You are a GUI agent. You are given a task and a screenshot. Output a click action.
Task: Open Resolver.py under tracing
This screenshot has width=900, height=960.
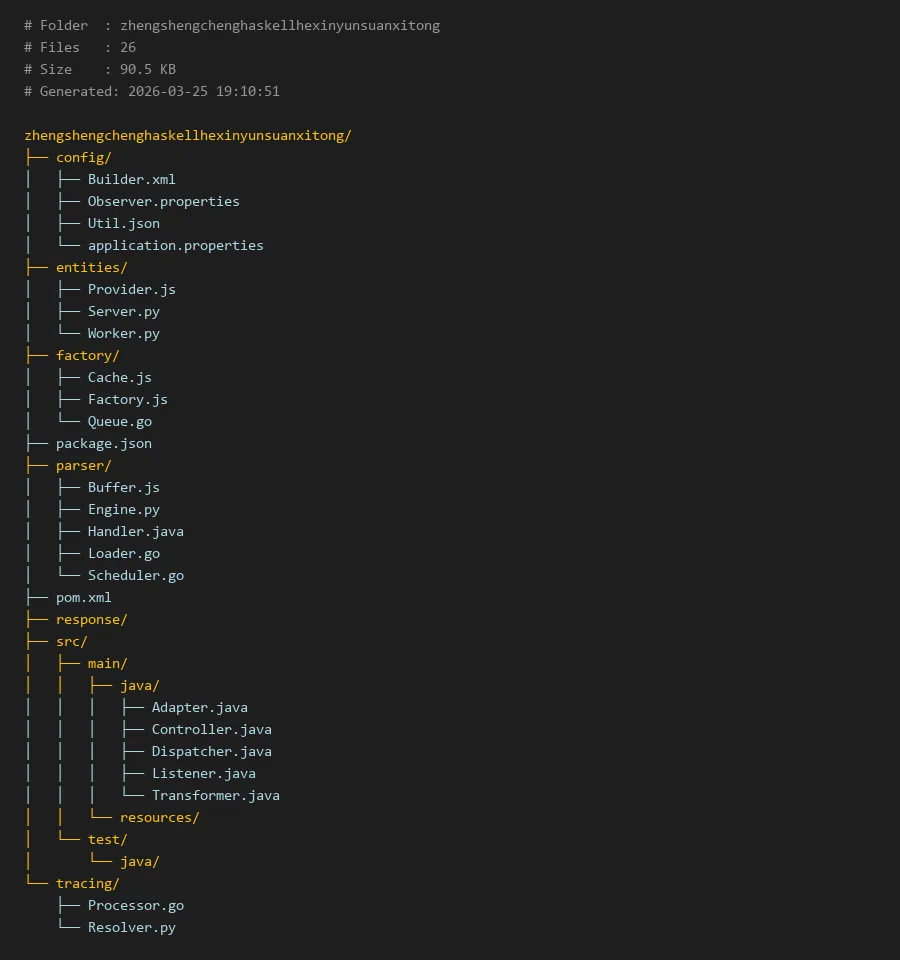coord(131,927)
